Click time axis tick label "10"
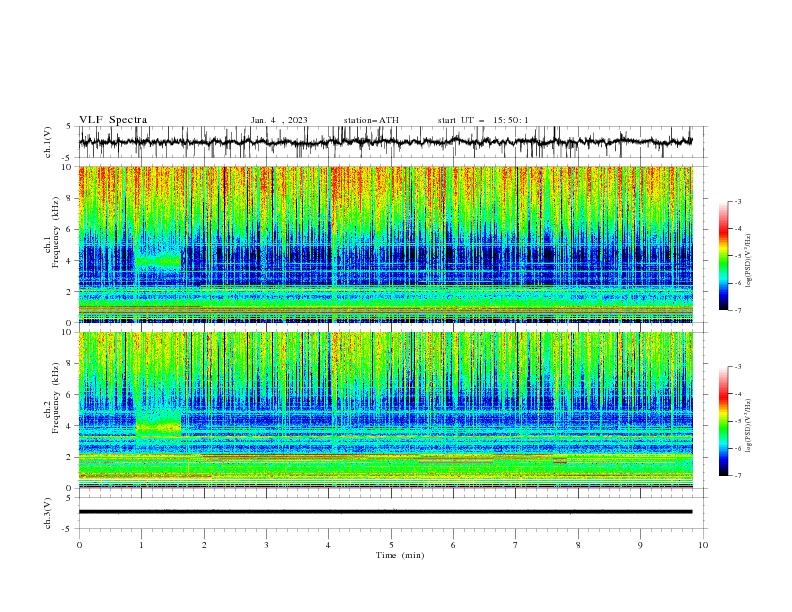The image size is (792, 612). click(x=703, y=545)
